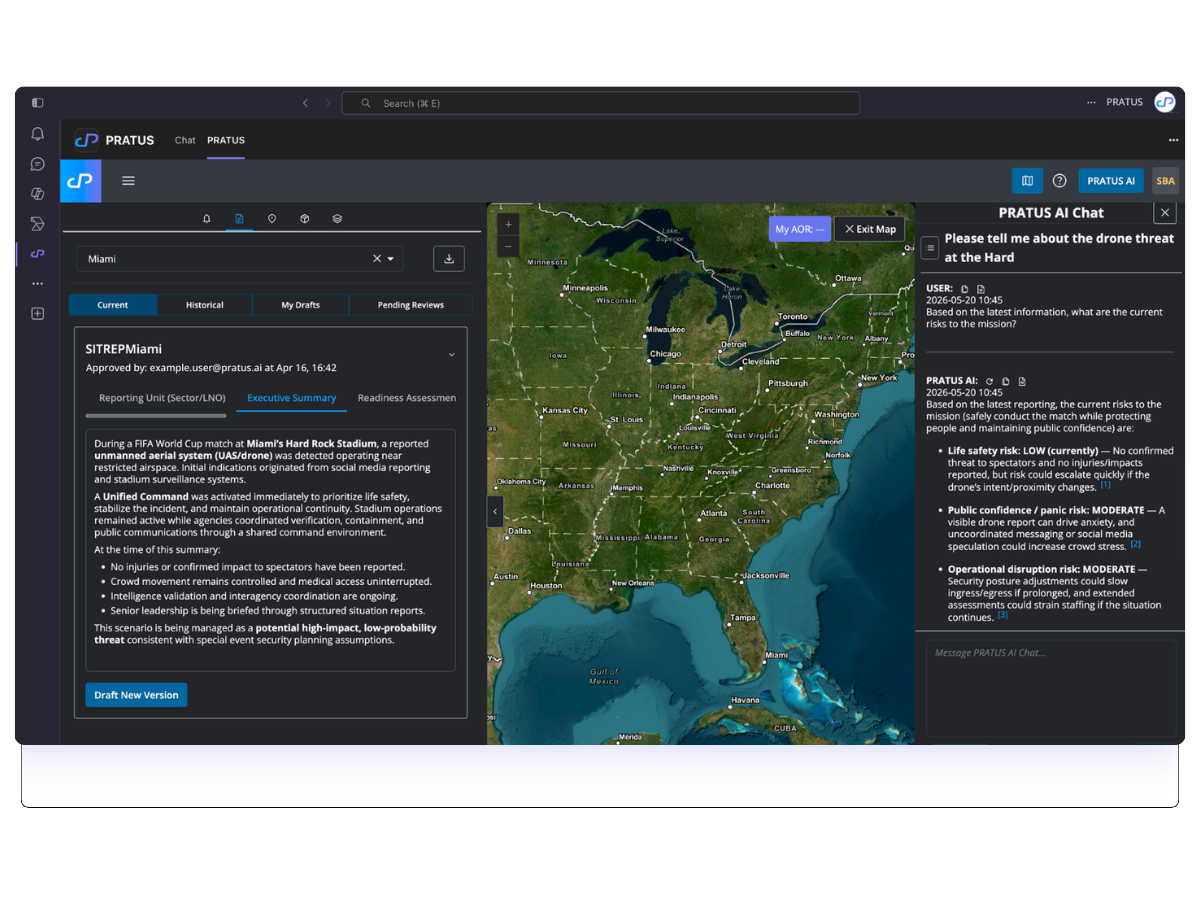Open the help question mark icon
Viewport: 1200px width, 900px height.
coord(1059,181)
